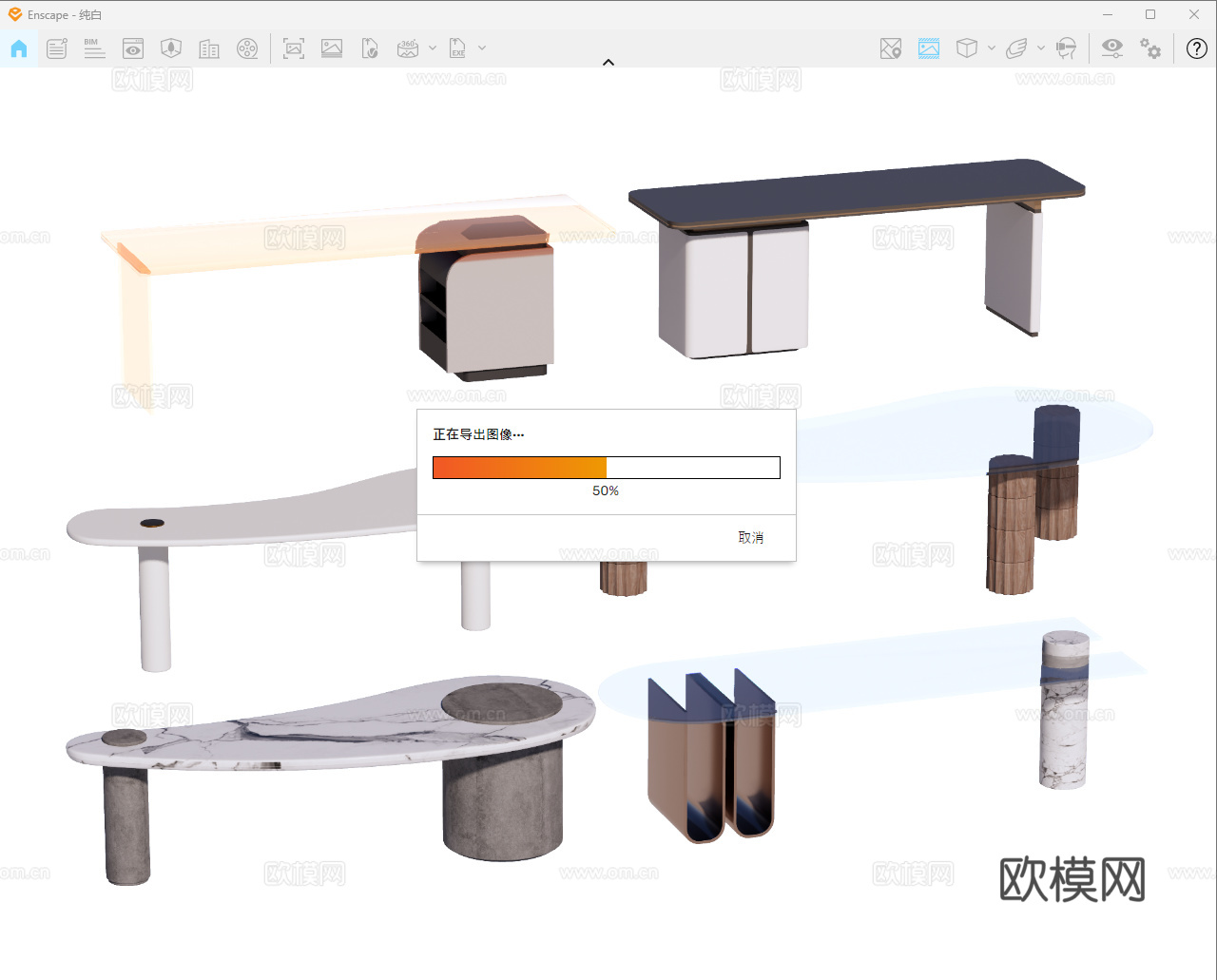Click the batch rendering image icon
Screen dimensions: 1217x980
pos(332,48)
